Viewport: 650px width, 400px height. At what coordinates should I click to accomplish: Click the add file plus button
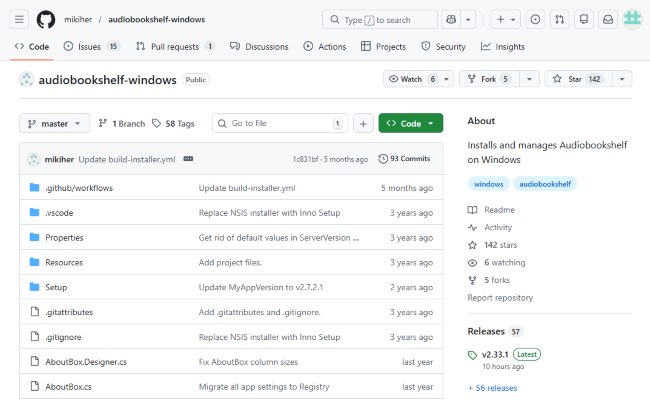click(363, 124)
